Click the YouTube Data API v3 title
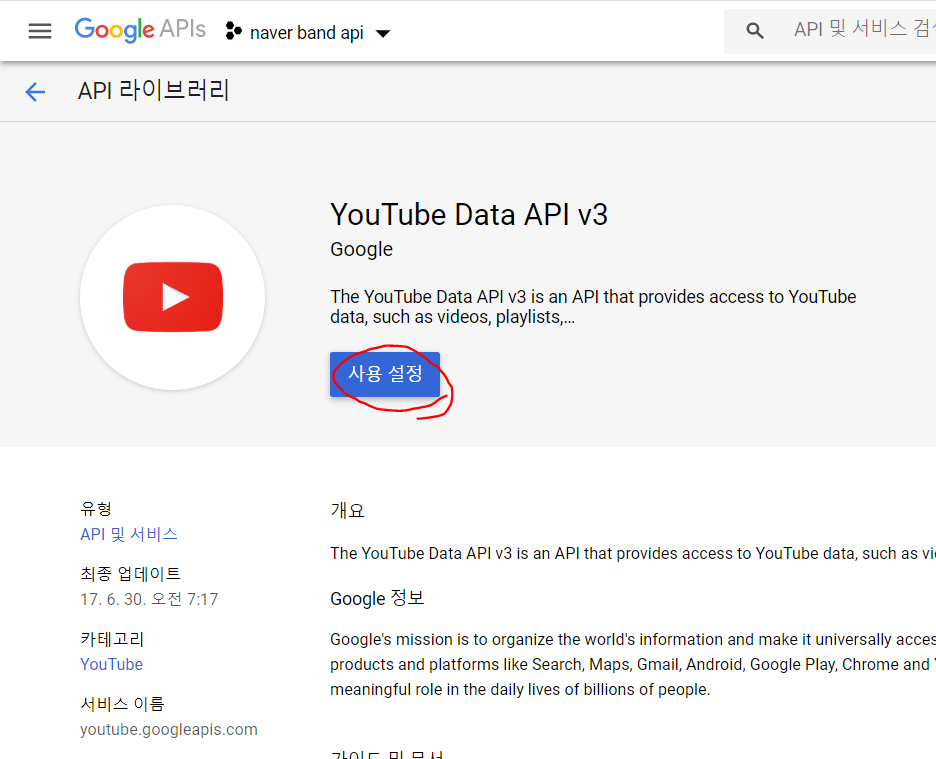The image size is (936, 759). pyautogui.click(x=469, y=214)
